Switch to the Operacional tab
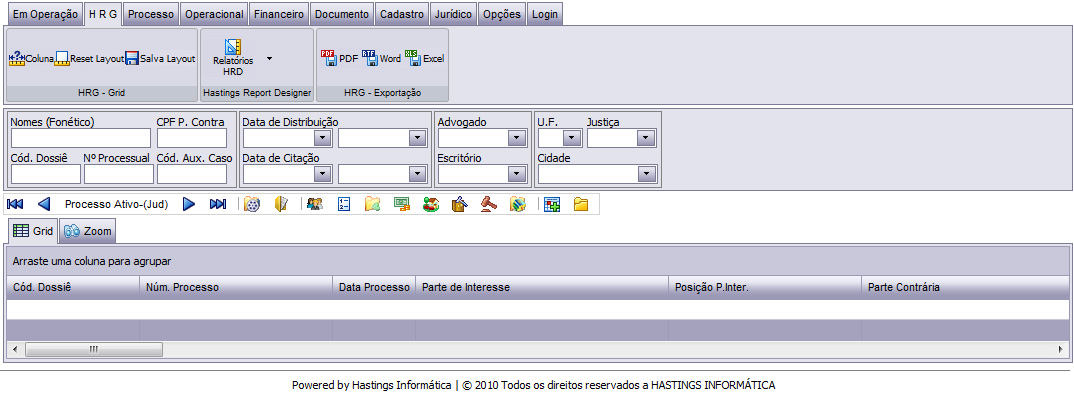The image size is (1074, 395). point(214,14)
